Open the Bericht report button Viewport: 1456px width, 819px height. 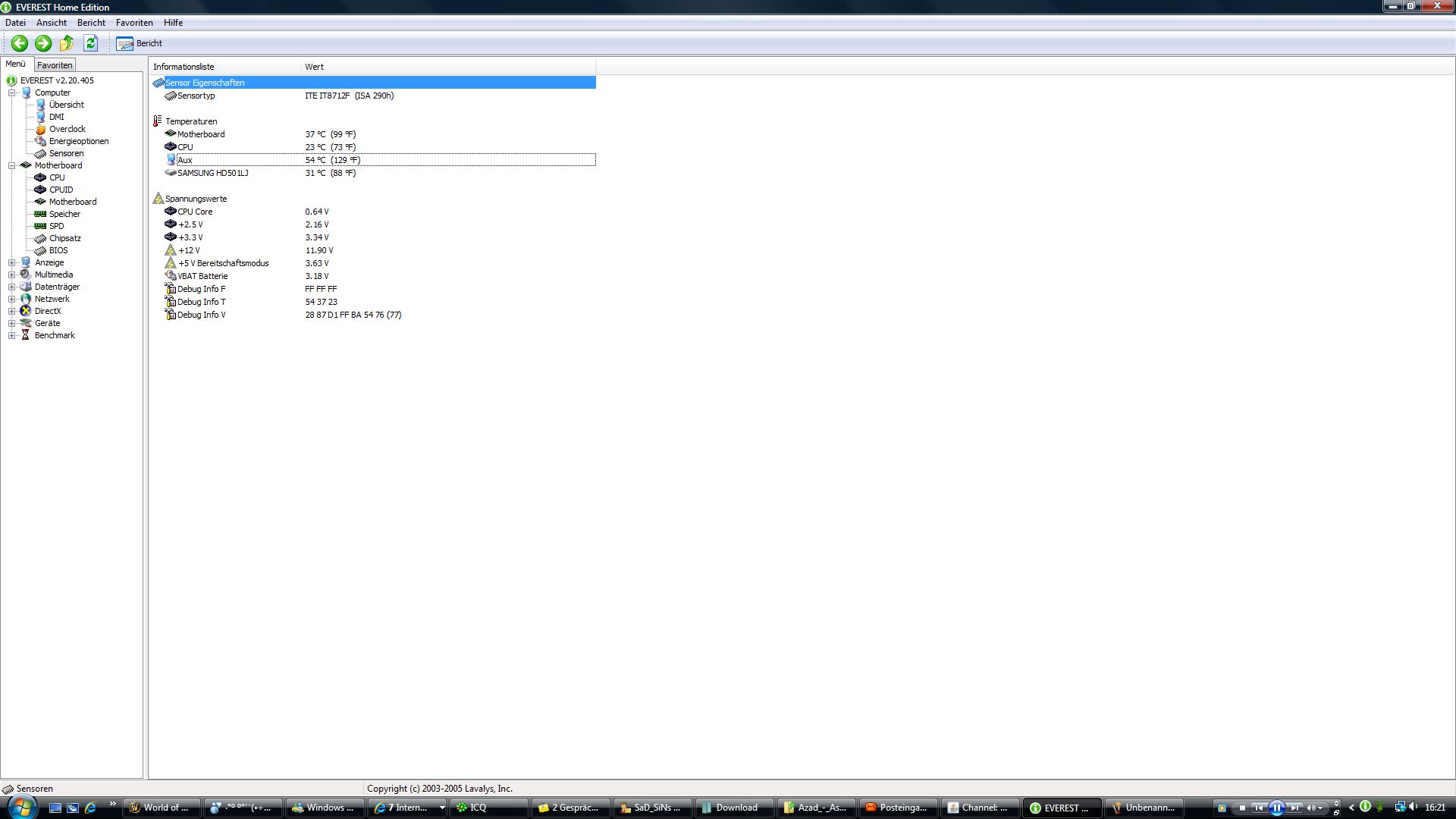[140, 43]
